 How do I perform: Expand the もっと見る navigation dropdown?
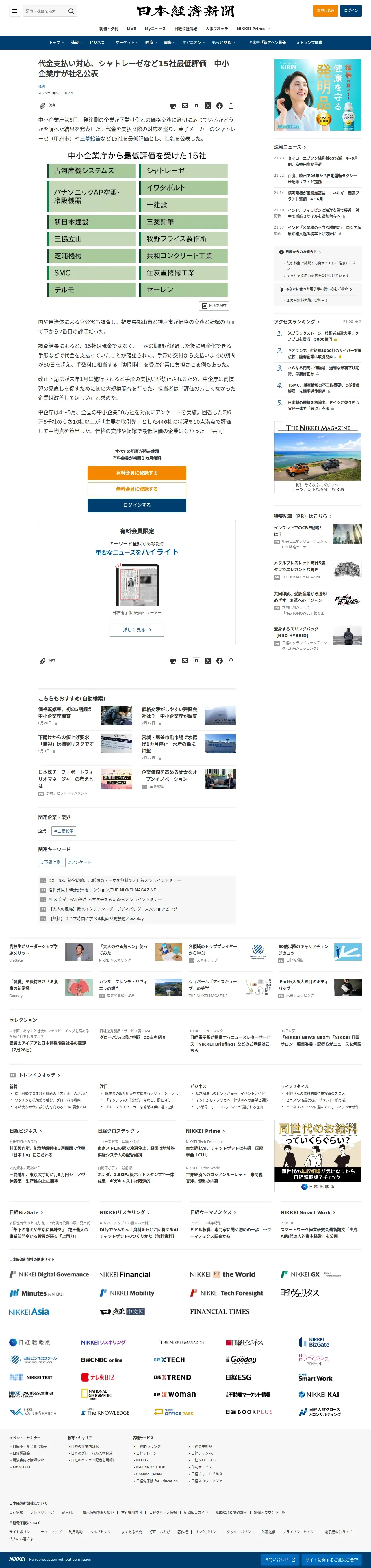[x=223, y=43]
